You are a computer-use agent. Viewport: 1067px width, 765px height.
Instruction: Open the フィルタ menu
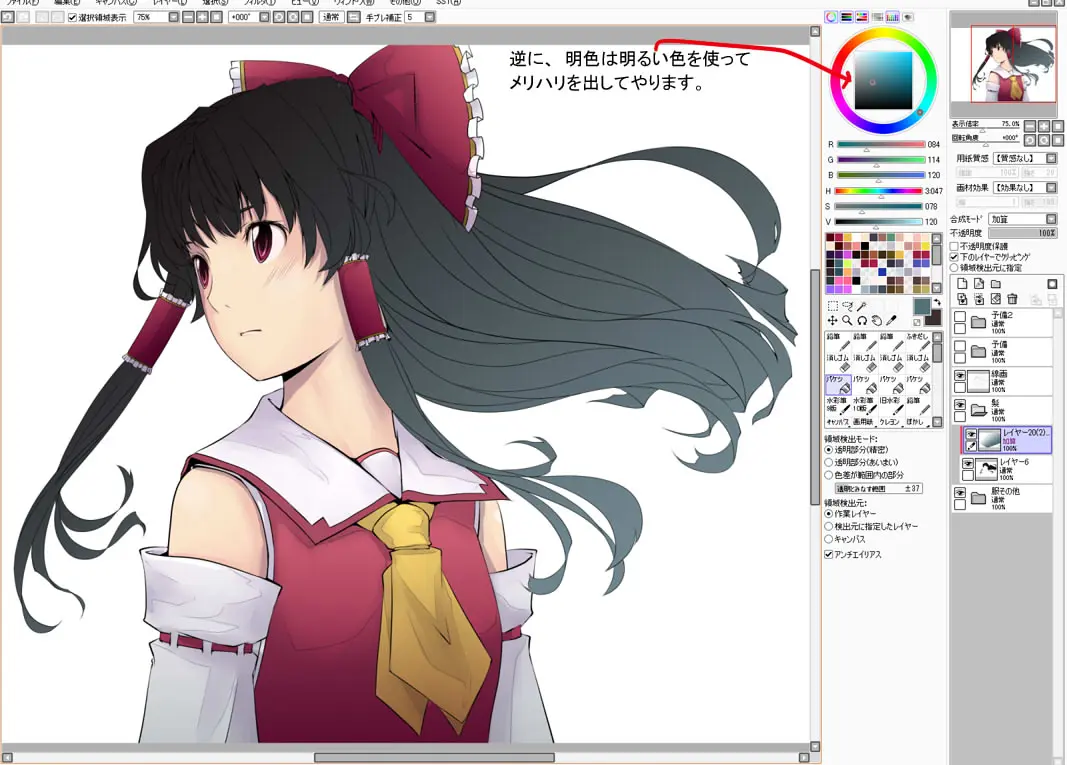259,3
